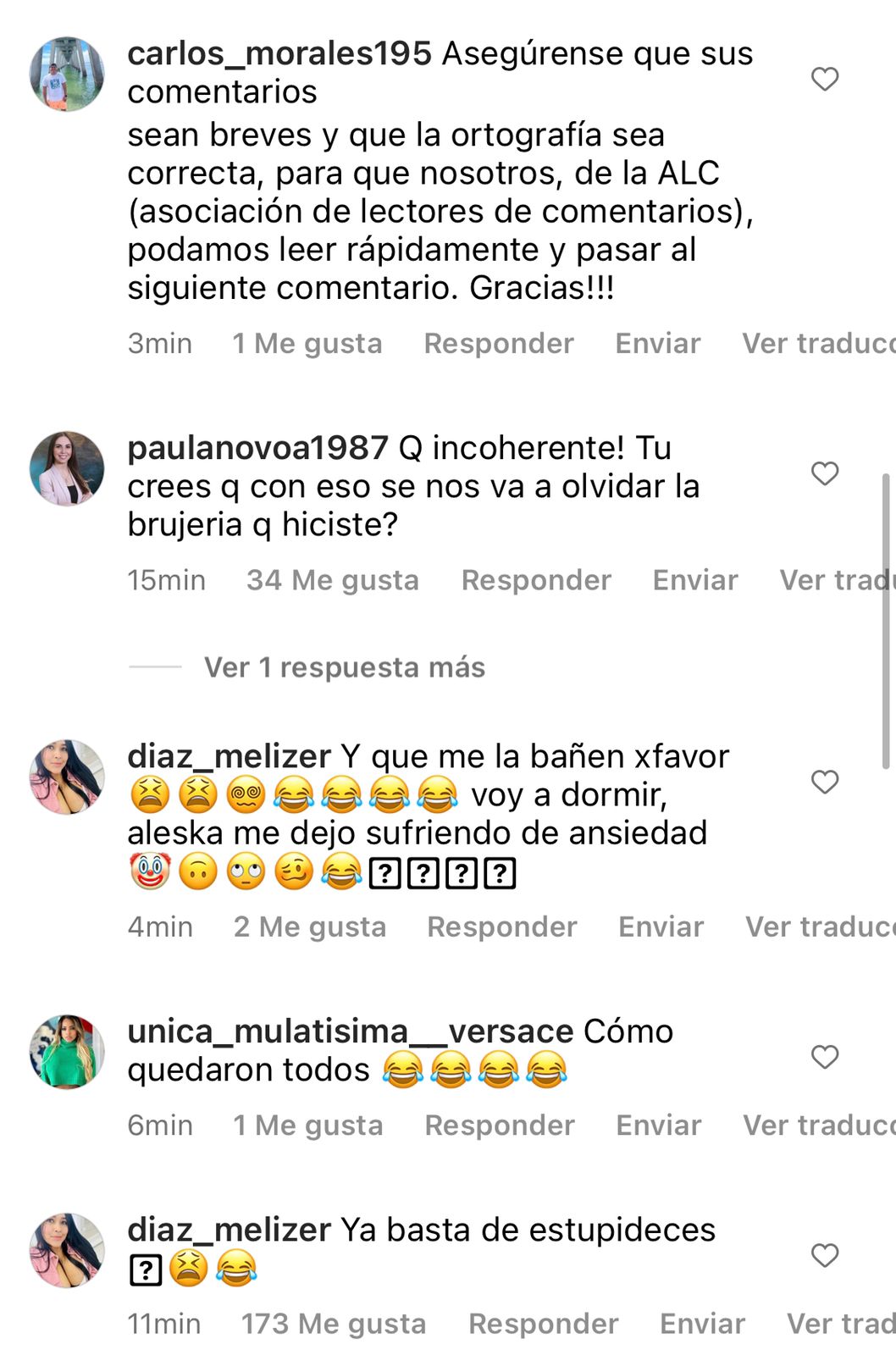896x1355 pixels.
Task: Open the unica_mulatisima__versace username link
Action: click(x=351, y=1031)
